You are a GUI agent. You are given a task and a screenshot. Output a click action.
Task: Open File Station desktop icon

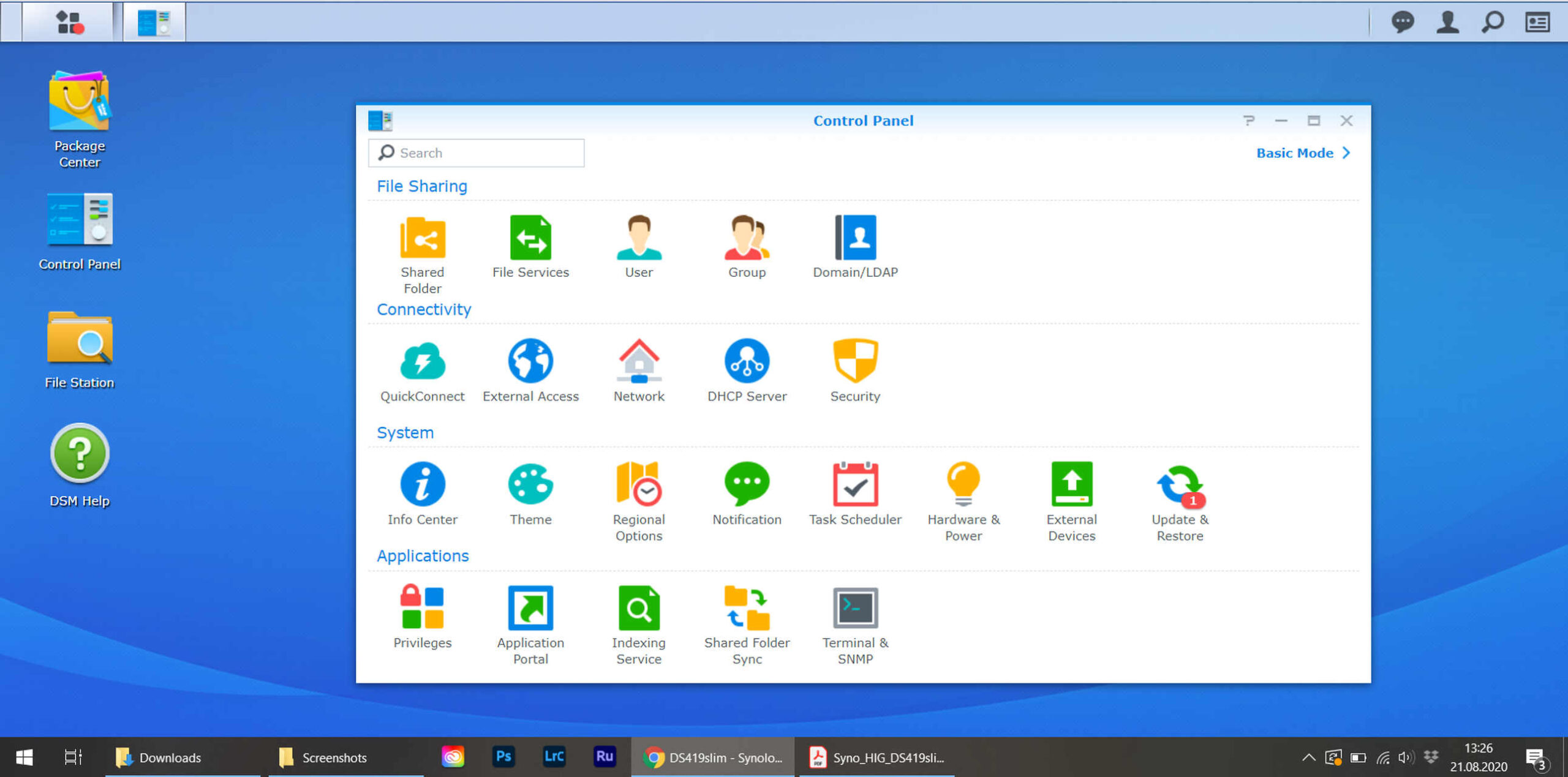[x=80, y=350]
